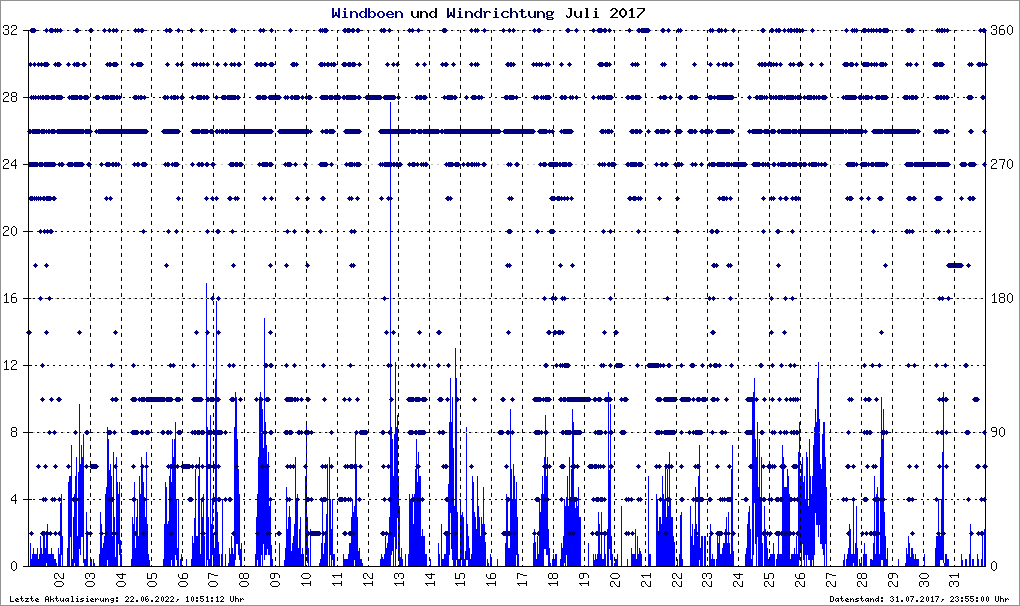
Task: Click the 90 label on right axis
Action: (x=999, y=433)
